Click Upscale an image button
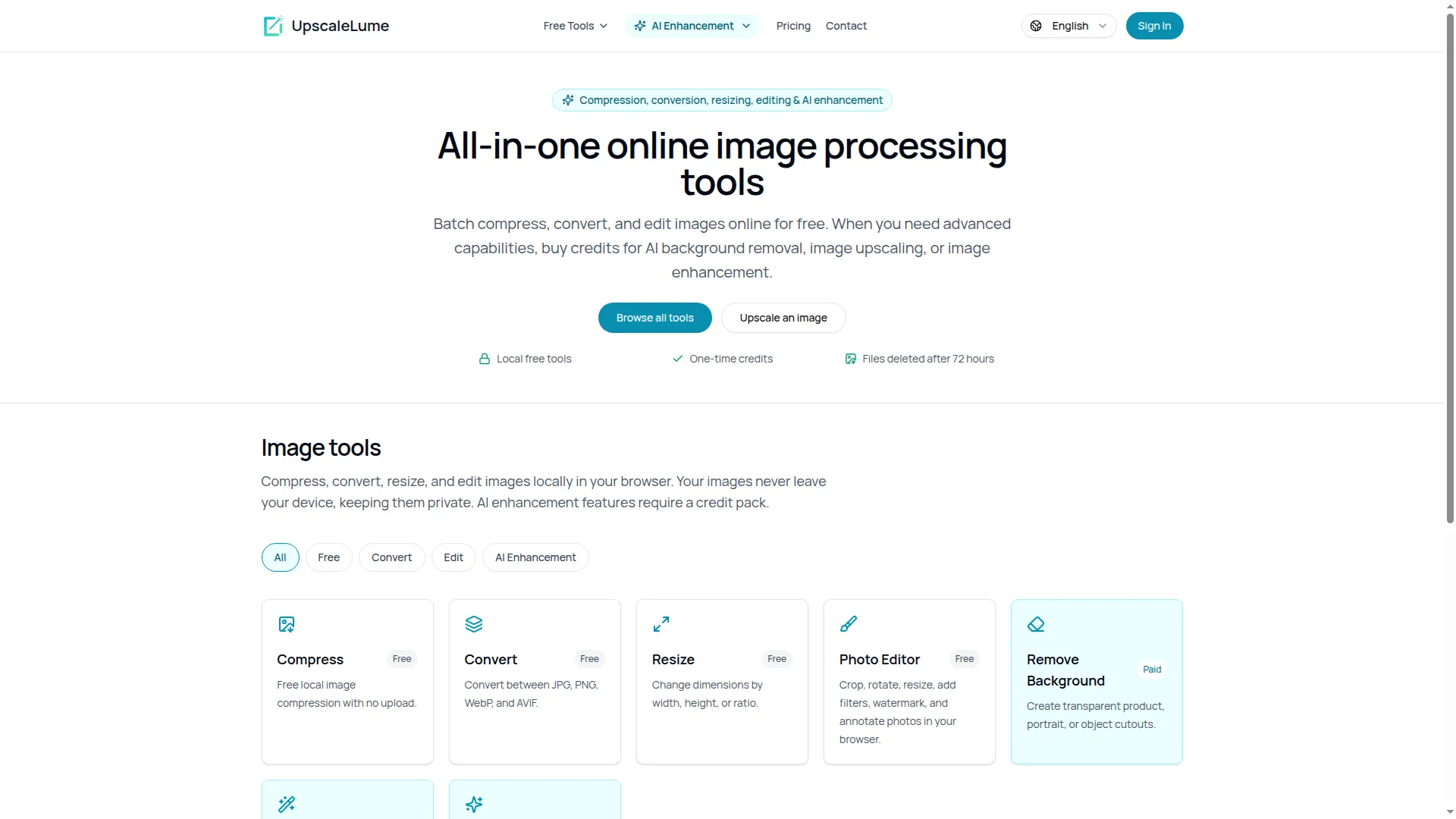 click(783, 318)
